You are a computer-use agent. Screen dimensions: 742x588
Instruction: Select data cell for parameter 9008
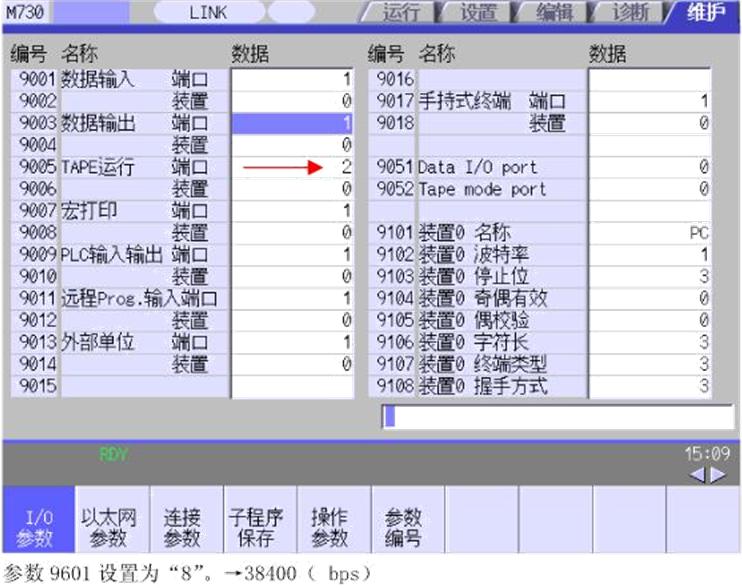[x=292, y=233]
